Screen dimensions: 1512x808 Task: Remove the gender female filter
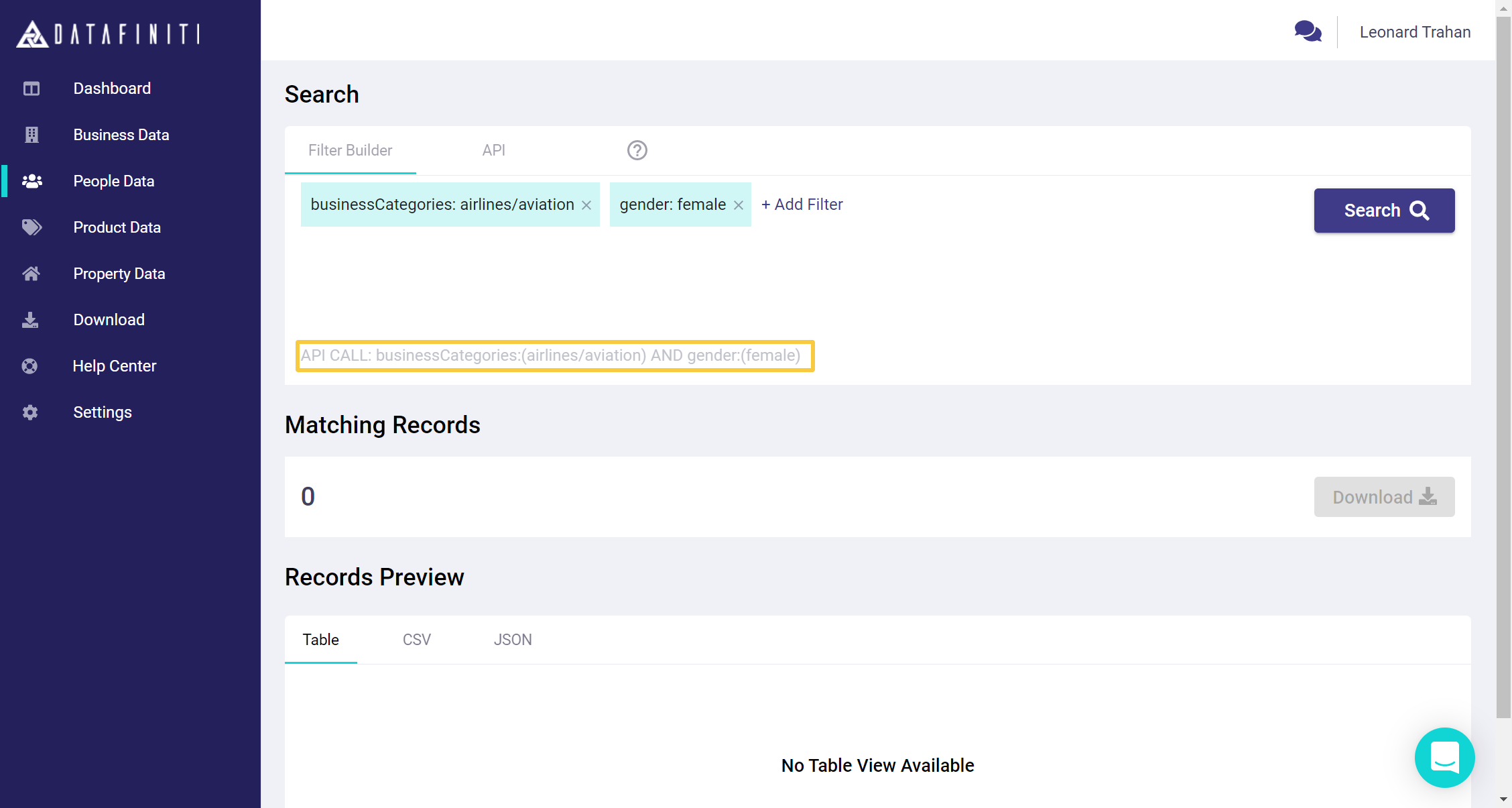click(x=739, y=205)
